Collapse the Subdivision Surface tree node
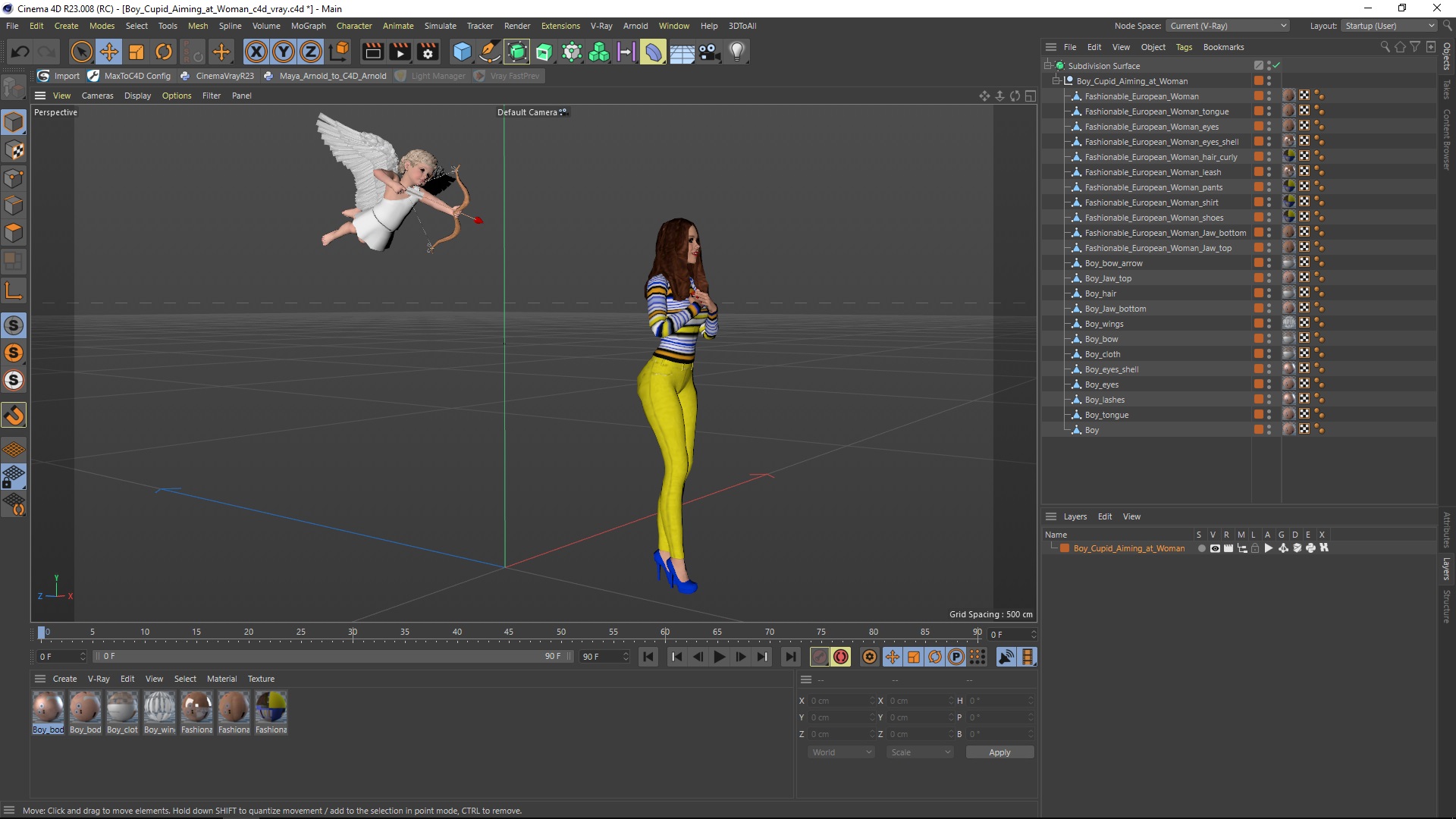This screenshot has width=1456, height=819. click(x=1047, y=65)
